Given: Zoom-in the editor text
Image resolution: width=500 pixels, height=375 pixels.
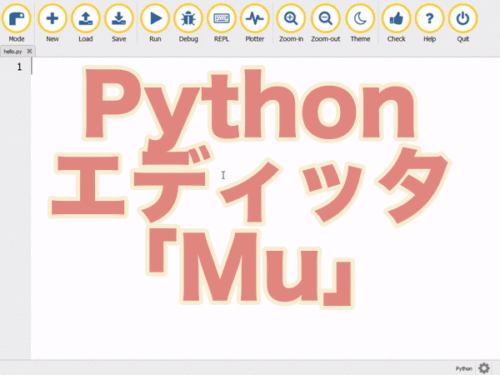Looking at the screenshot, I should click(291, 23).
